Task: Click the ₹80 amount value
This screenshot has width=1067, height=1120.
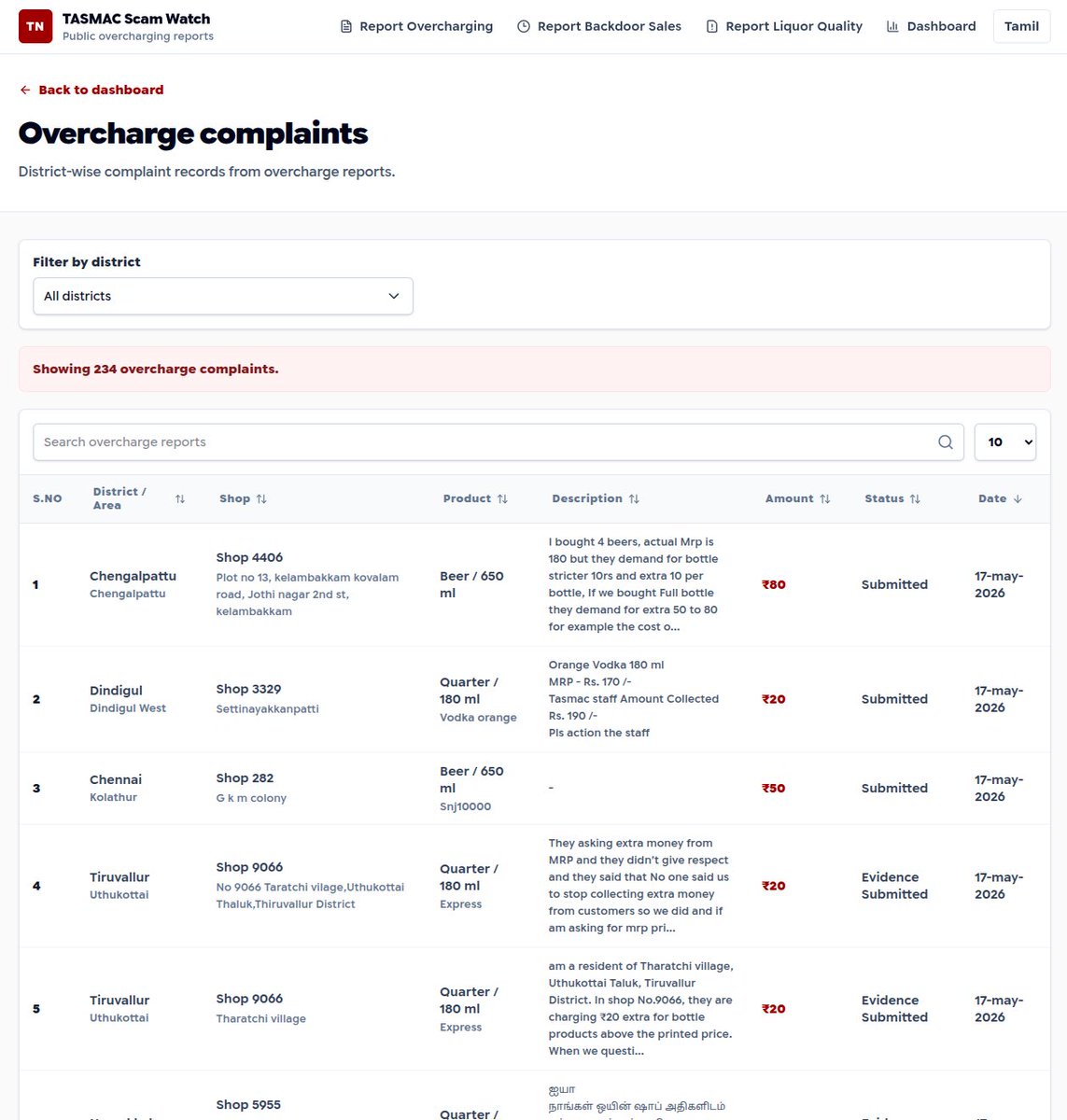Action: pyautogui.click(x=774, y=585)
